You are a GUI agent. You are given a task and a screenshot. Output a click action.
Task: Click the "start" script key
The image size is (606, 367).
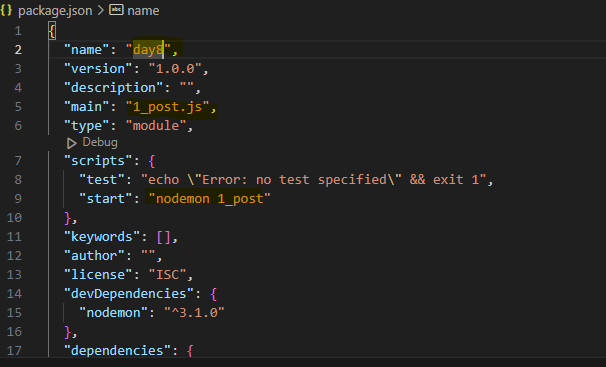click(106, 199)
